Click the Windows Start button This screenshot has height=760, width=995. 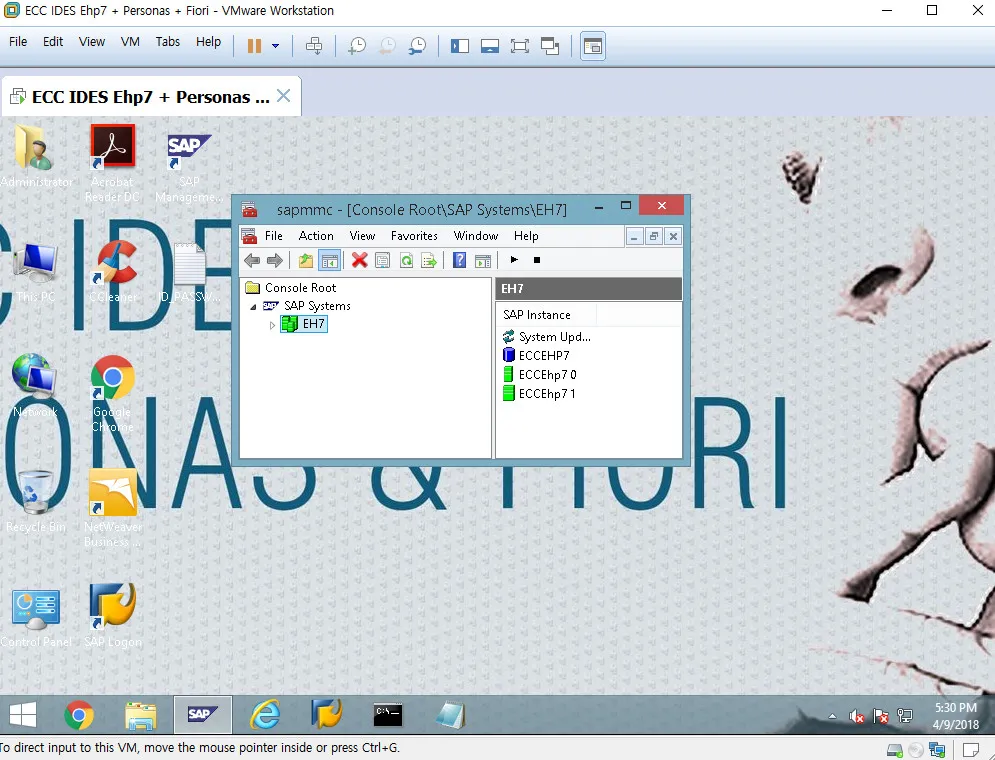point(23,715)
